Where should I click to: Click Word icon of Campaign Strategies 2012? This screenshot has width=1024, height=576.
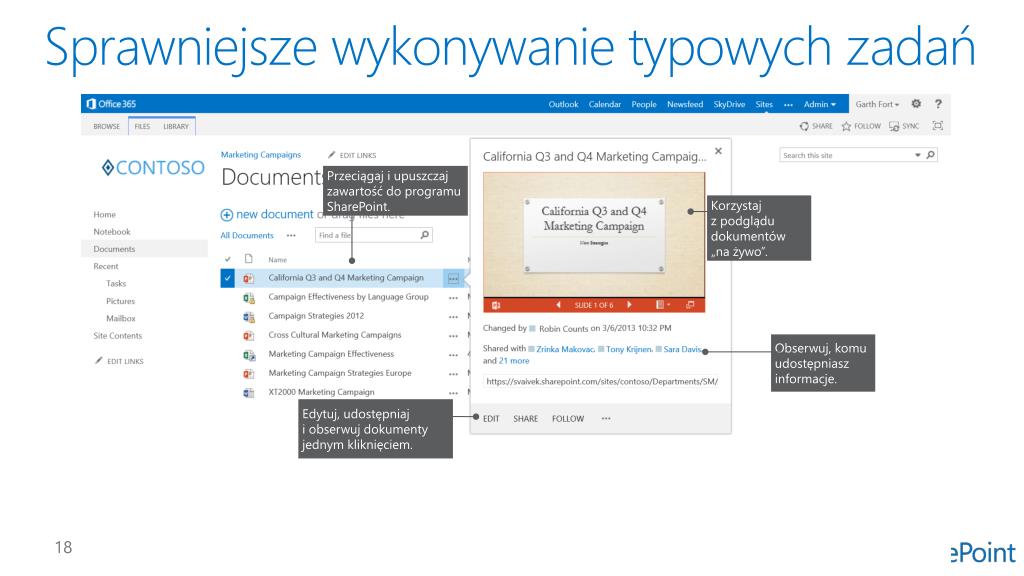click(x=248, y=316)
